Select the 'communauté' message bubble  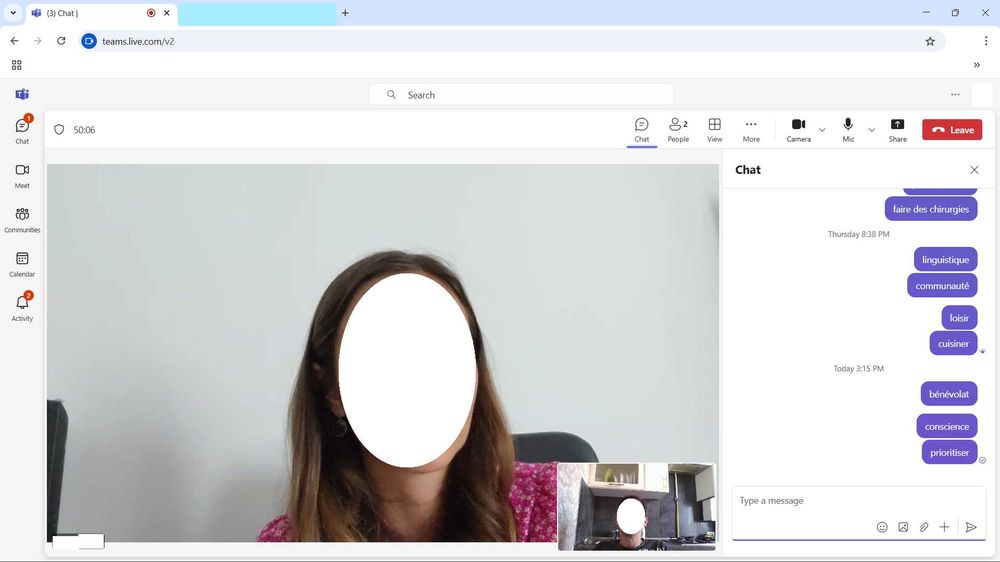pos(942,286)
